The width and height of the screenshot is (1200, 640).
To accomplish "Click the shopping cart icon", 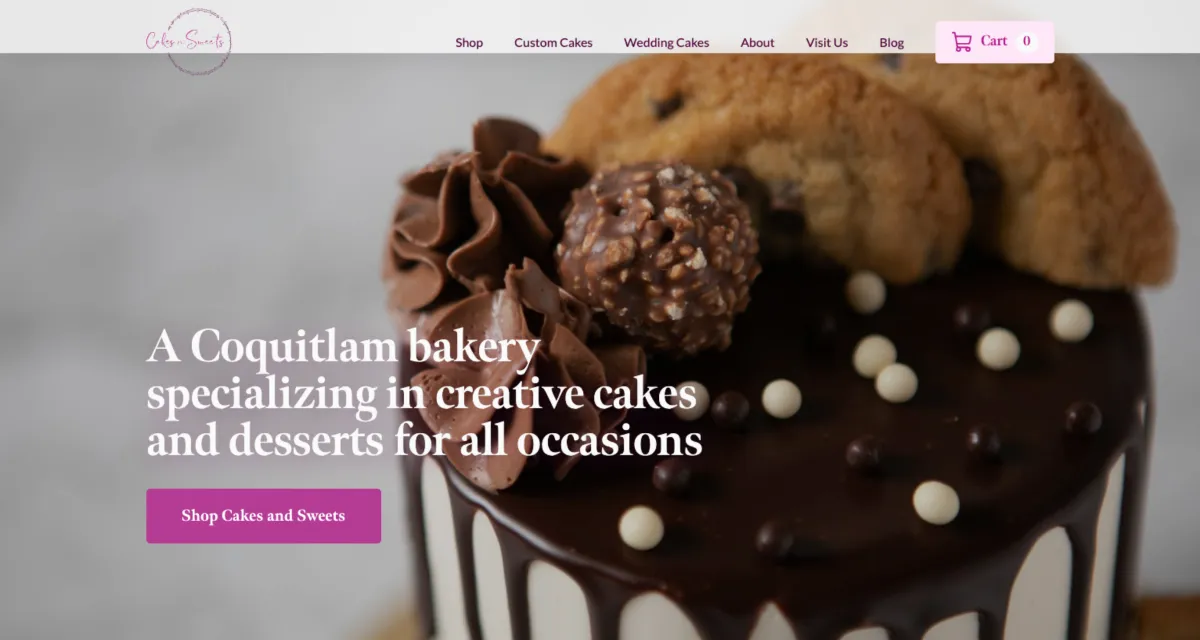I will click(x=961, y=42).
